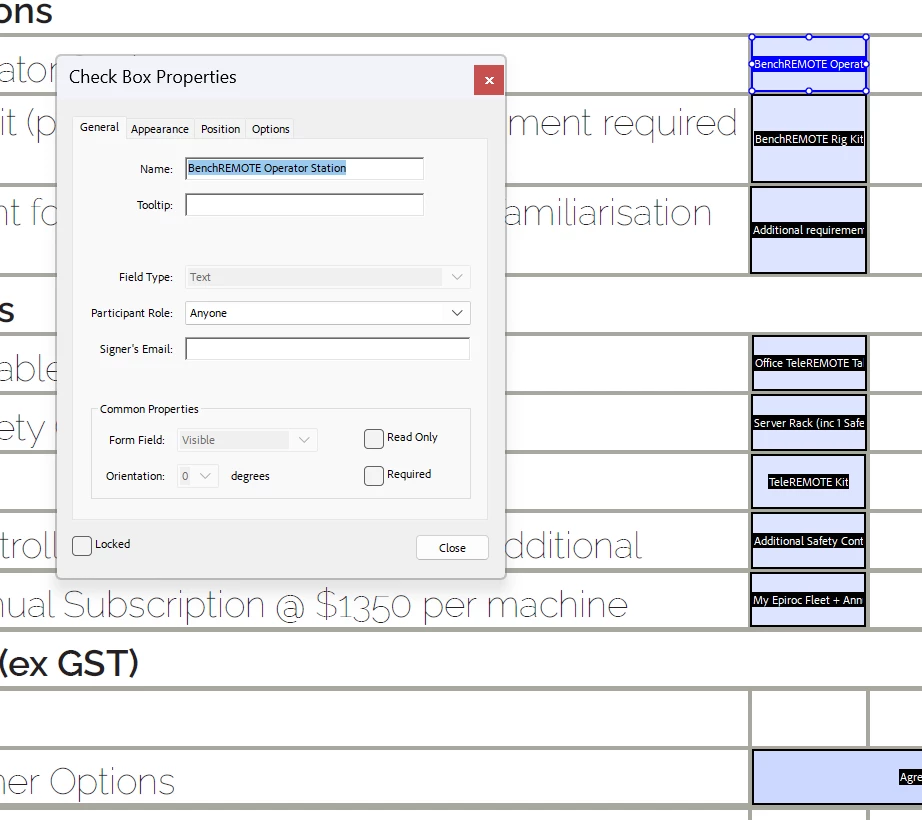Select the TeleREMOTE Kit form field

click(x=809, y=481)
